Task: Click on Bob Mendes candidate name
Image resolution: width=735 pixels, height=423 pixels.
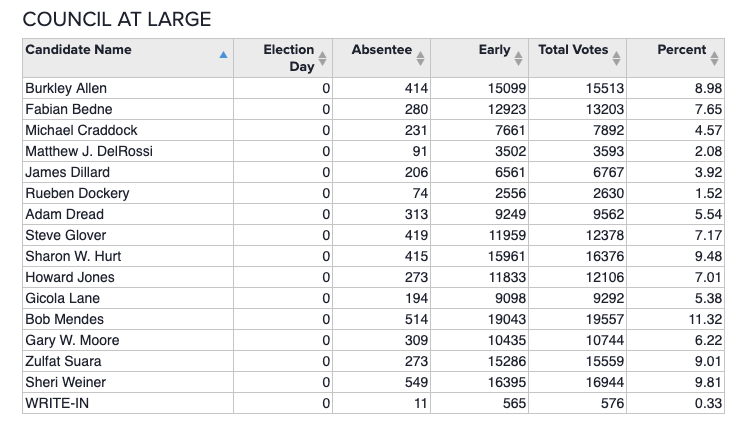Action: [x=64, y=319]
